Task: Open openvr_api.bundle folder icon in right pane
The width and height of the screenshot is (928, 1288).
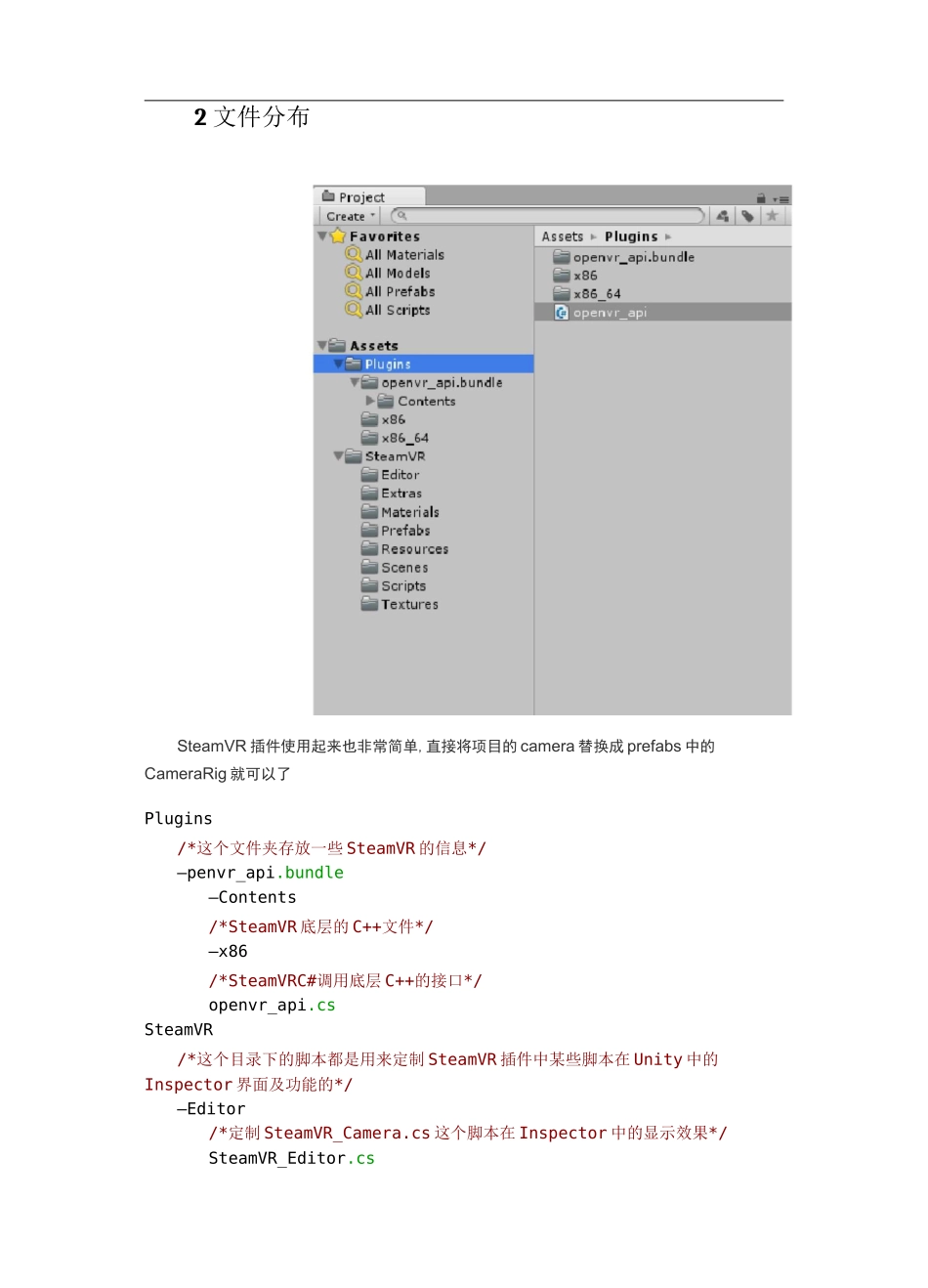Action: [x=562, y=256]
